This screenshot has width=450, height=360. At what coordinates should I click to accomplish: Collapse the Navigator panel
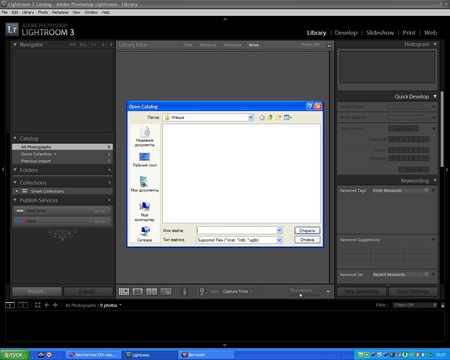(15, 44)
